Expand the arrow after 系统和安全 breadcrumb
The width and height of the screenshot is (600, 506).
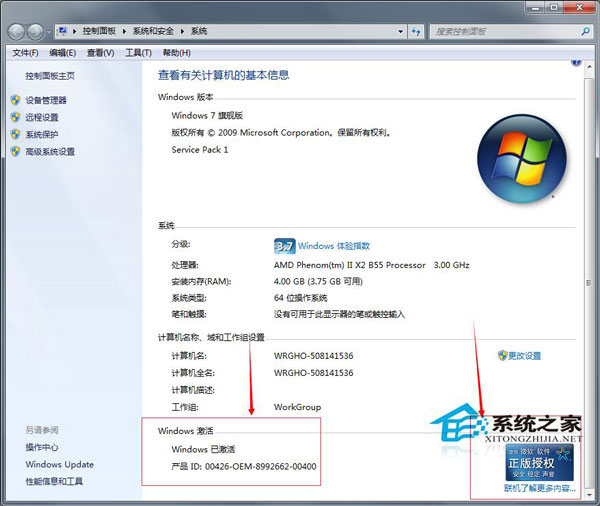pos(182,31)
